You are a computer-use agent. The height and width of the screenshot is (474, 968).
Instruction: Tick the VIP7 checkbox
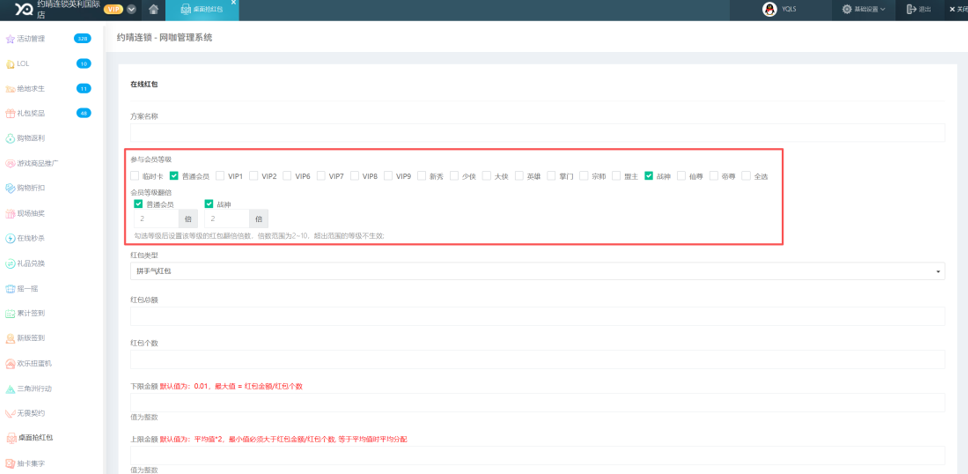pyautogui.click(x=321, y=176)
